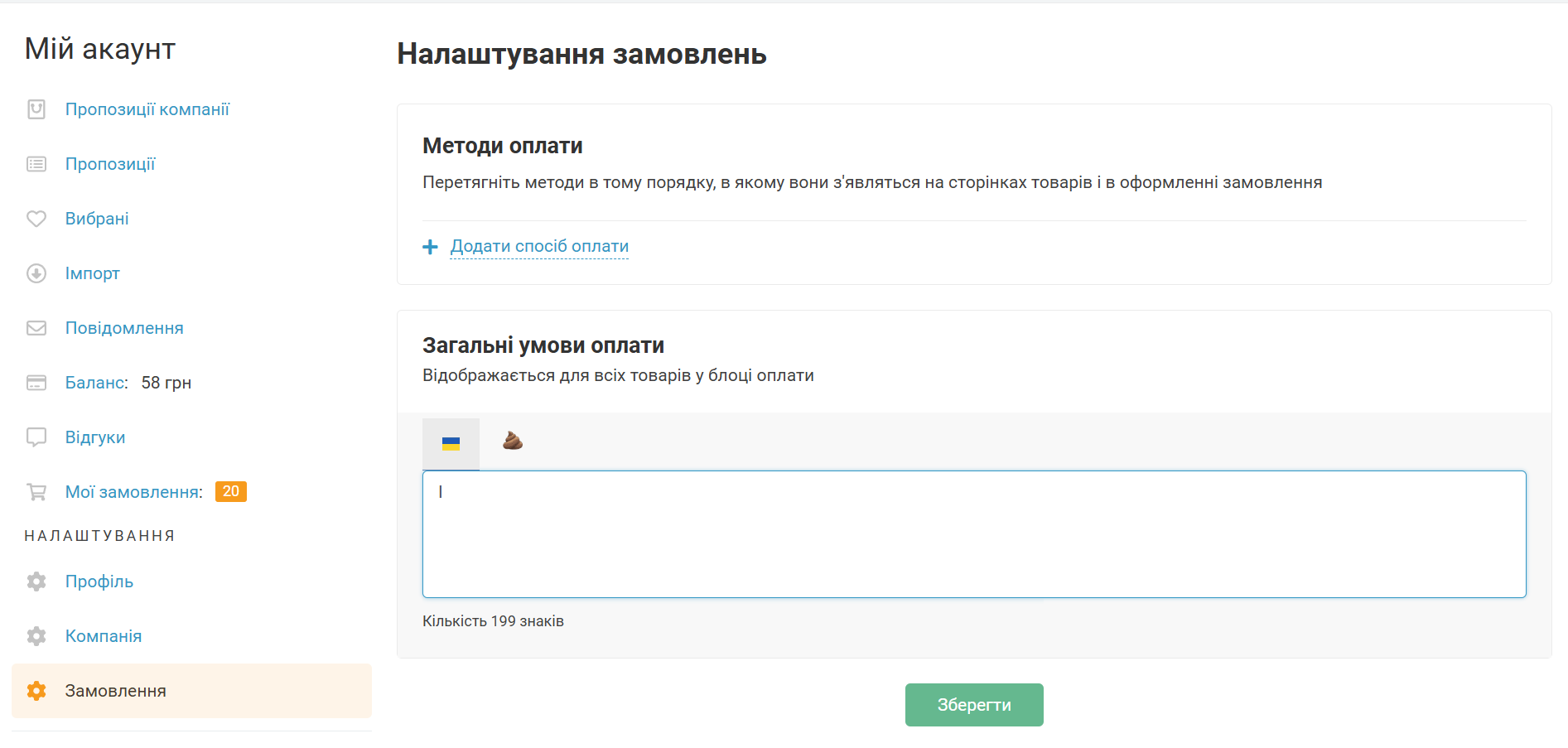Click the list icon beside Пропозиції
1568x748 pixels.
pyautogui.click(x=36, y=164)
